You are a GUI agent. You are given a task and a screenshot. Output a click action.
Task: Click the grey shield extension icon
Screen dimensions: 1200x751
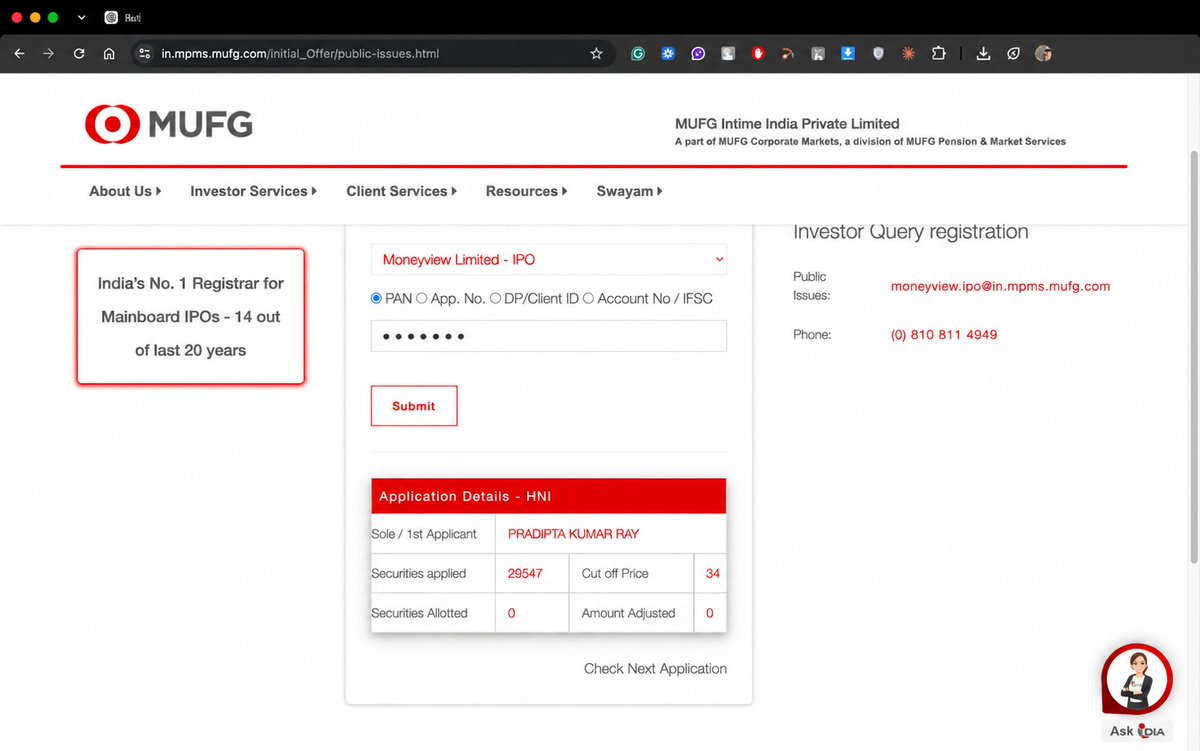[x=878, y=54]
